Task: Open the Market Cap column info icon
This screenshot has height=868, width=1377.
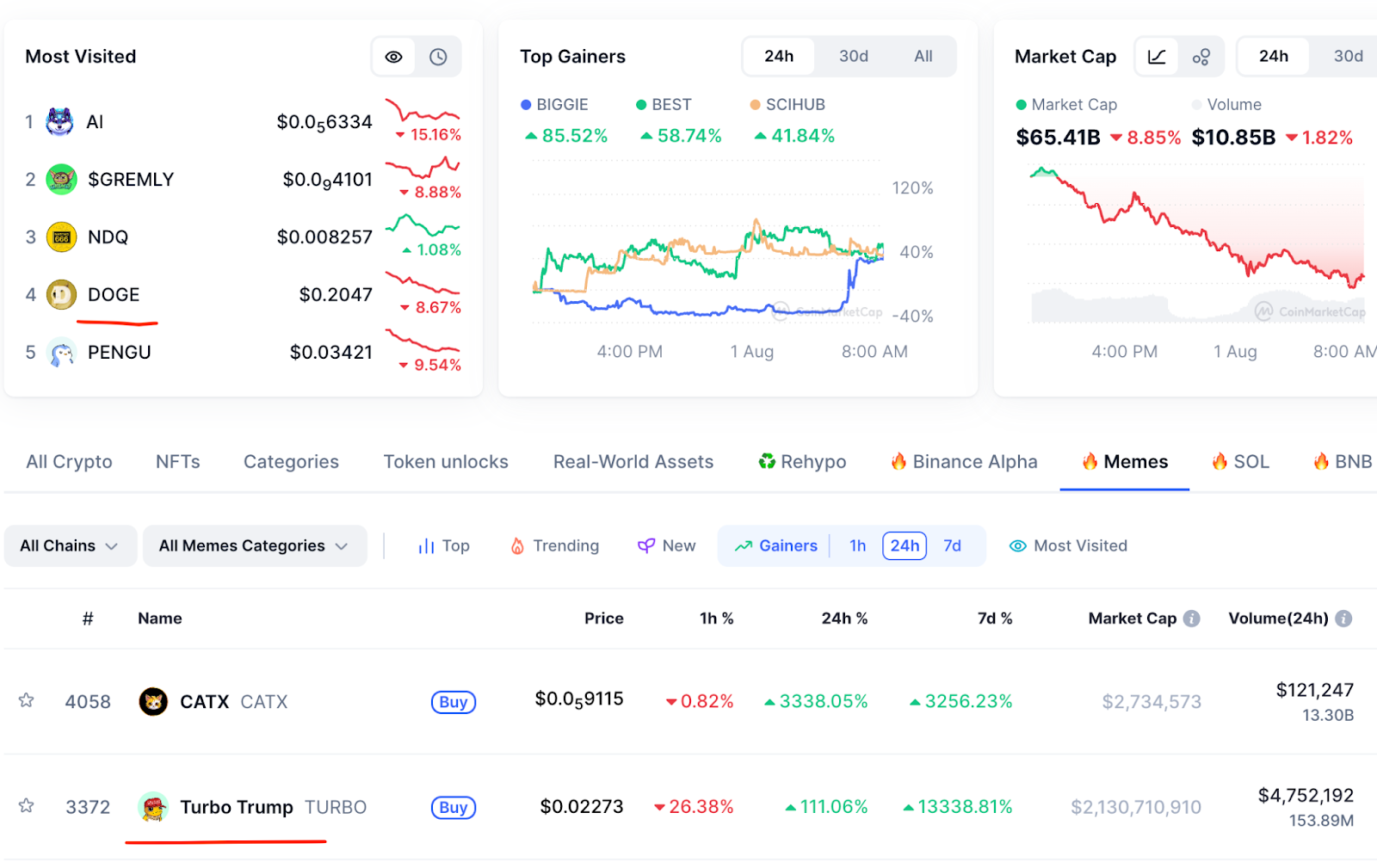Action: pyautogui.click(x=1191, y=618)
